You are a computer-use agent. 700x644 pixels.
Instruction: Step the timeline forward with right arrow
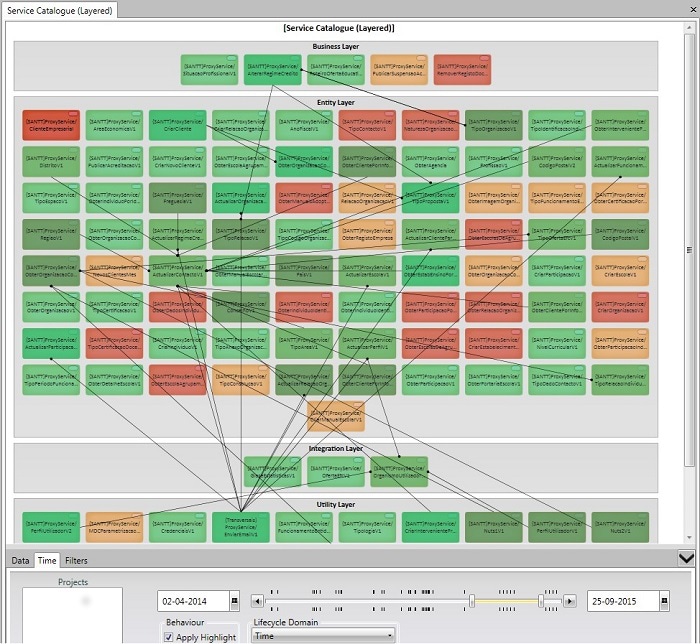point(570,601)
